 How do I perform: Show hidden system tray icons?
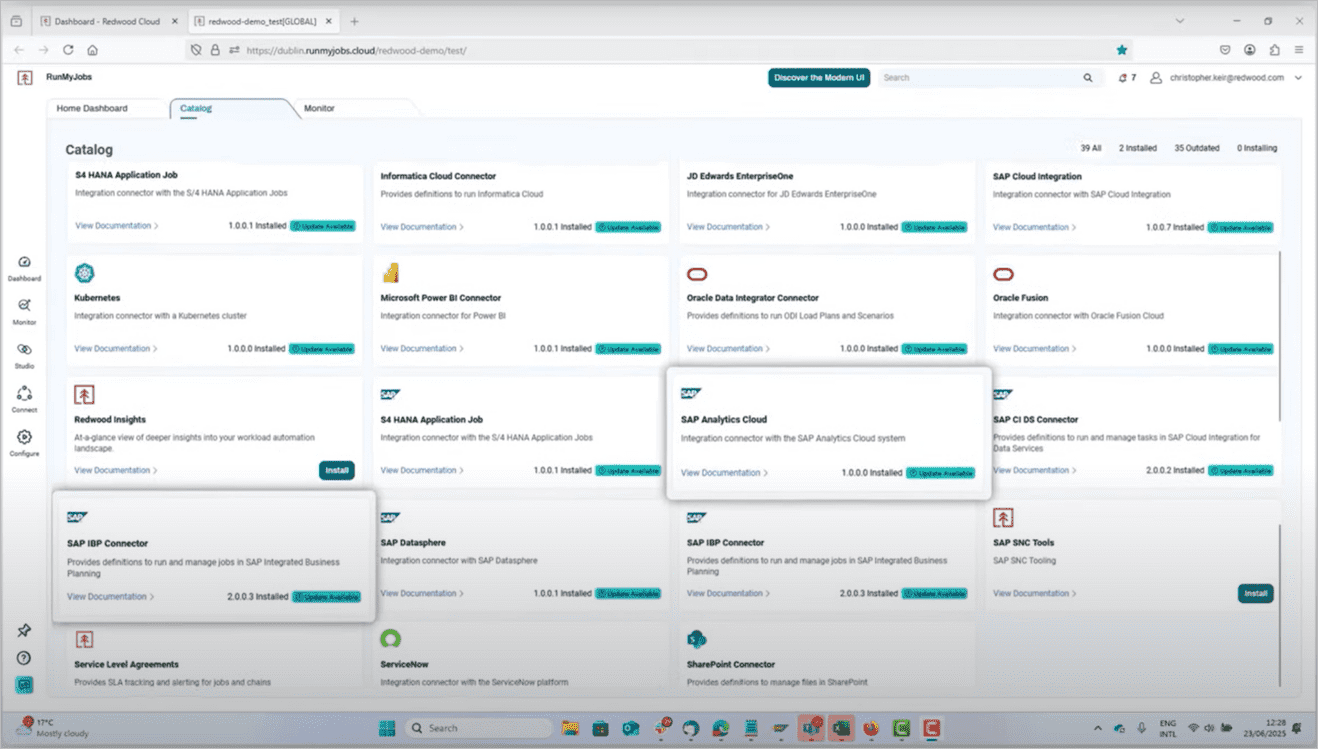click(x=1098, y=728)
